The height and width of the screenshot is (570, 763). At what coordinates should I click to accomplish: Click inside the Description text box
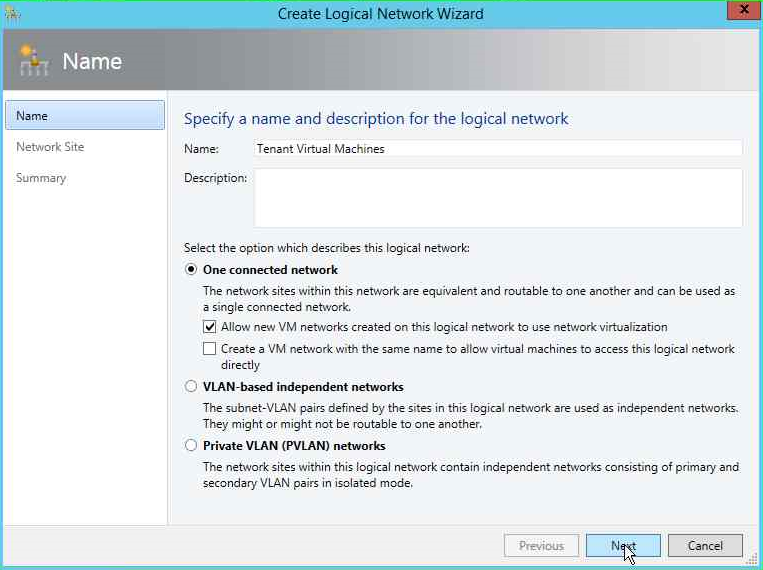point(498,198)
